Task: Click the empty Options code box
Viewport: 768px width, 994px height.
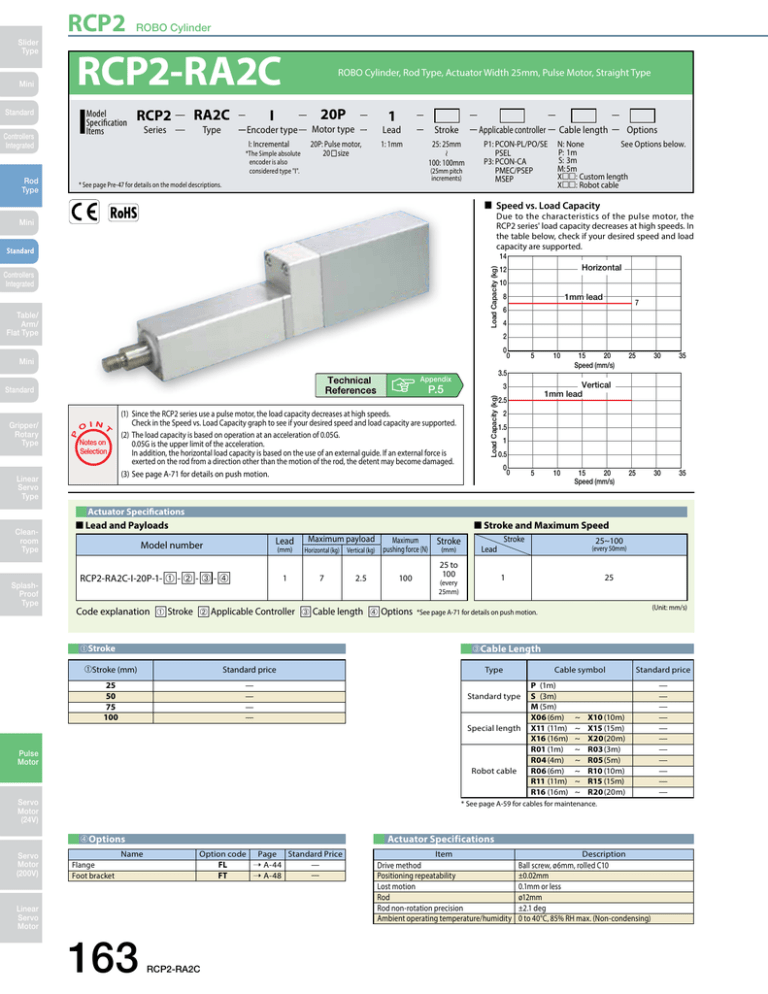Action: (x=642, y=115)
